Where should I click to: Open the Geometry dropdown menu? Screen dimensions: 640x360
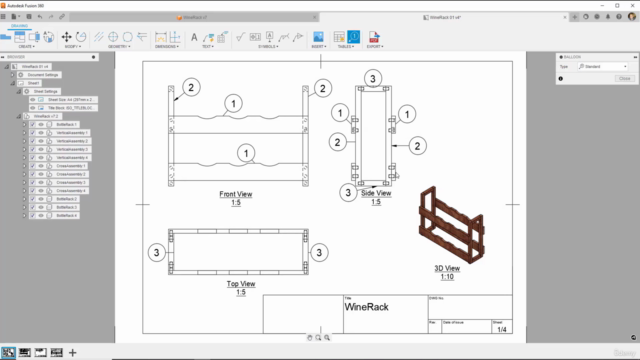pos(119,47)
